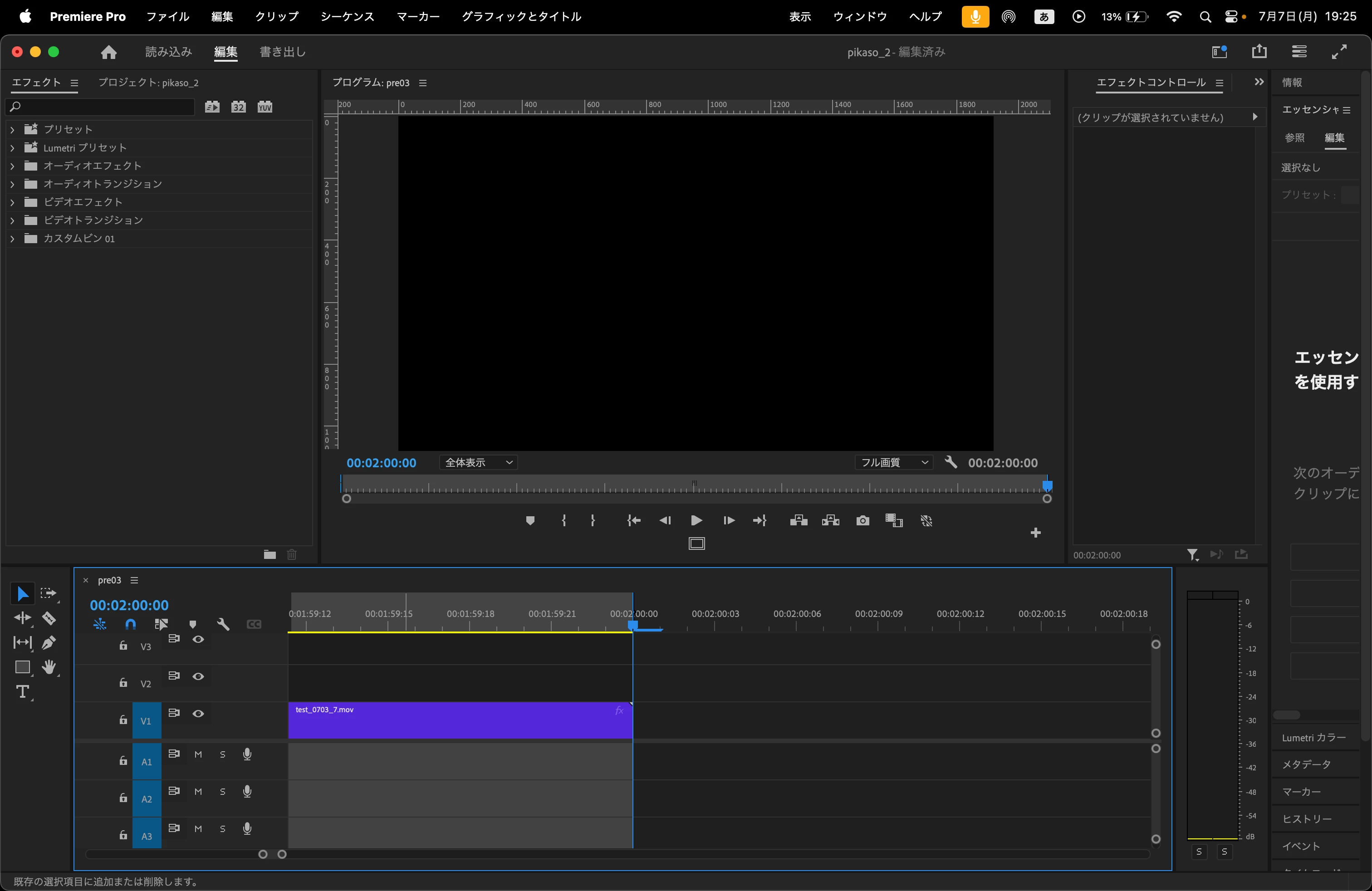Hide the V1 track with its eye icon
1372x891 pixels.
198,714
